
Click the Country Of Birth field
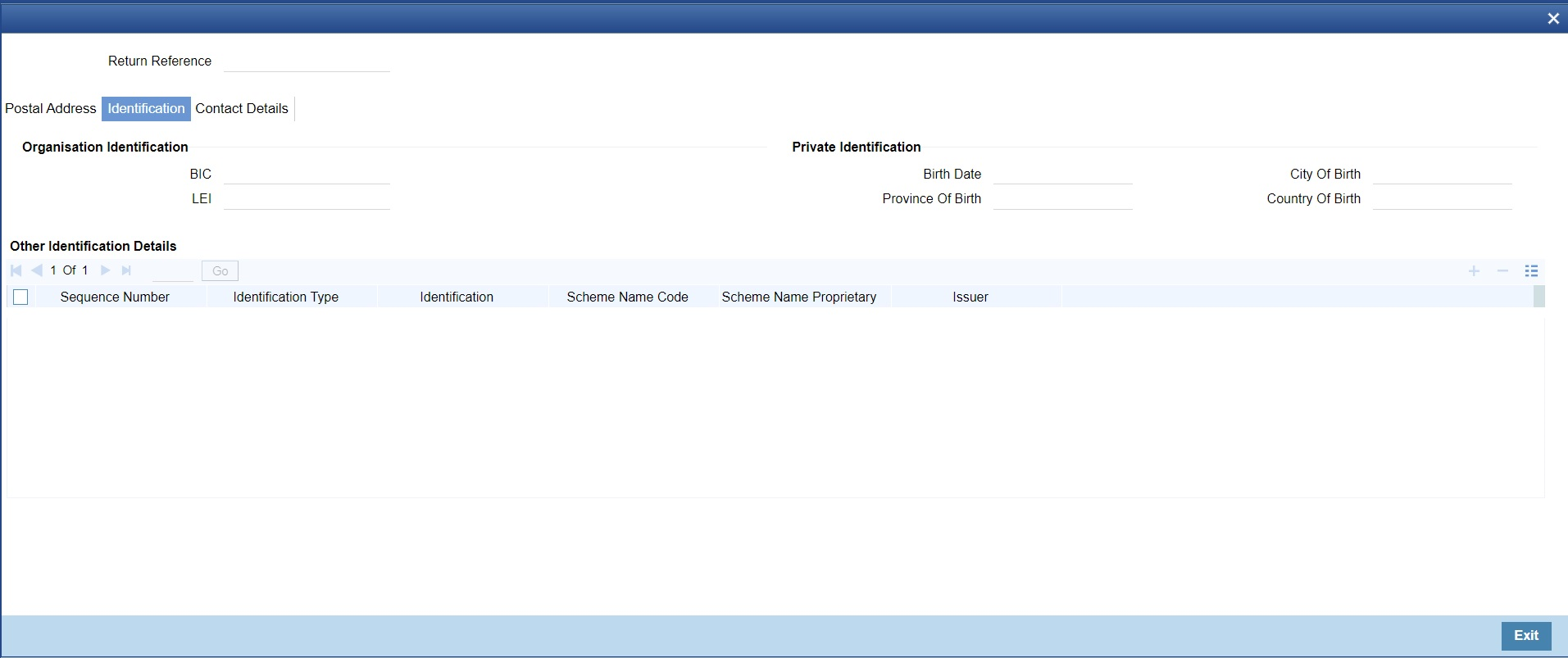pos(1443,198)
